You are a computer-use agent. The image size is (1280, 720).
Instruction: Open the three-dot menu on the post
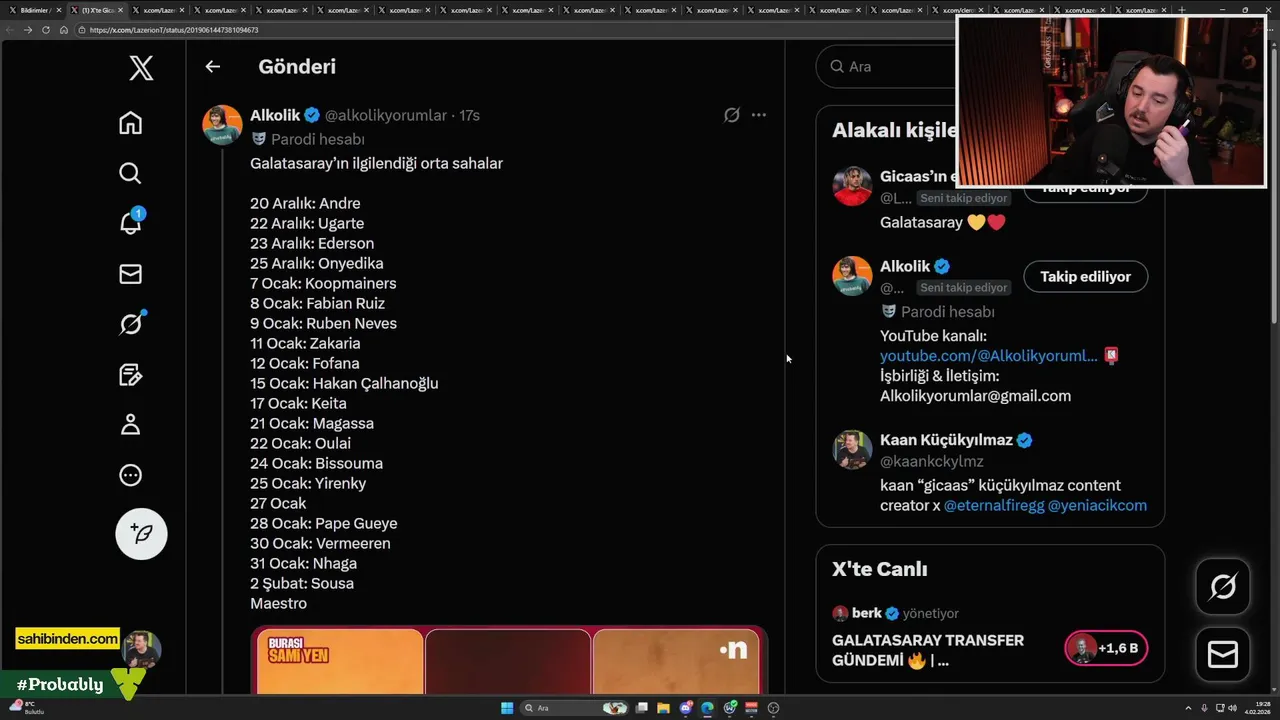[x=759, y=115]
